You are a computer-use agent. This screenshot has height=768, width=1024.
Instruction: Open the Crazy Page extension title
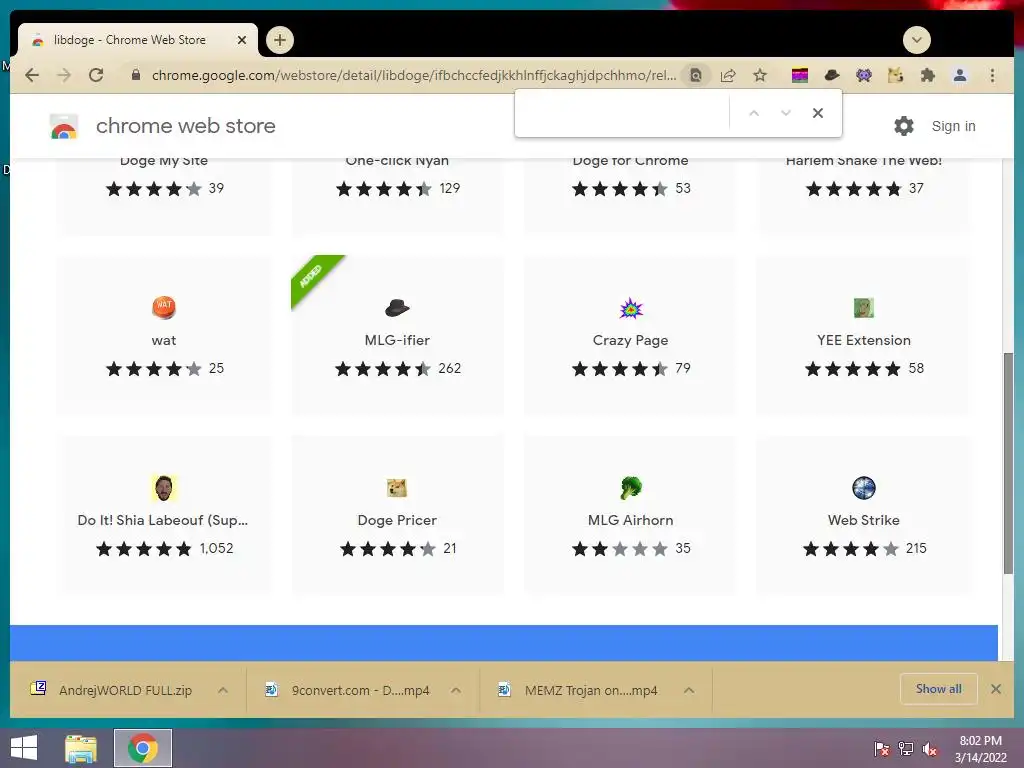(x=631, y=340)
